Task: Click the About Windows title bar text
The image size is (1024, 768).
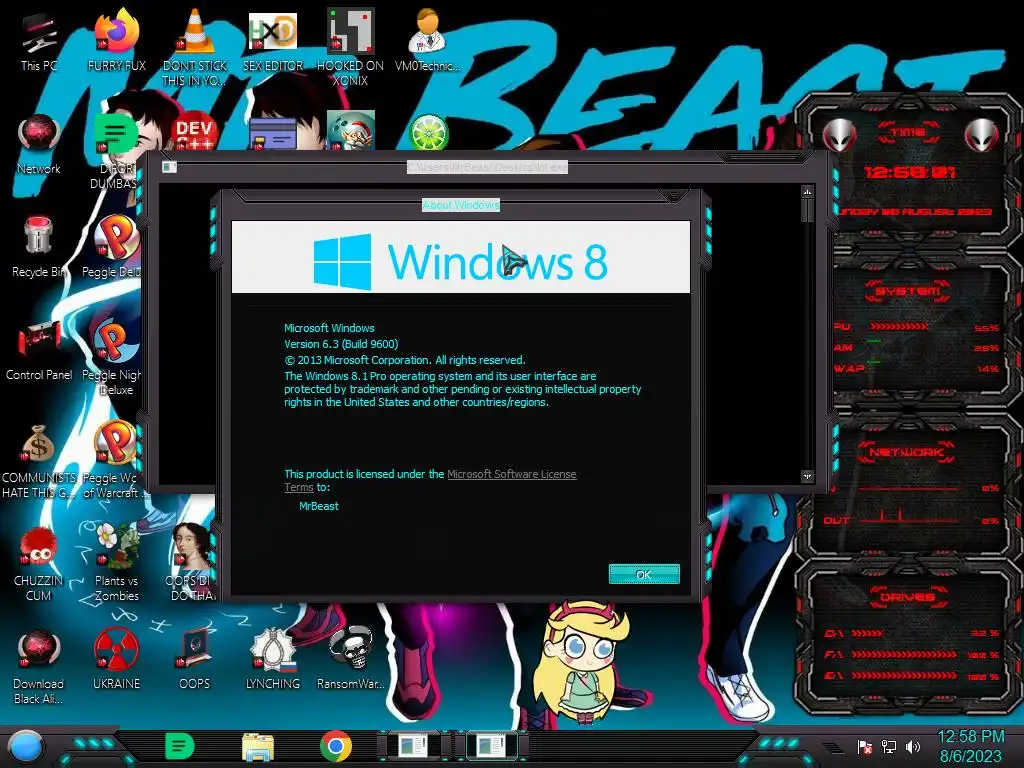Action: [461, 205]
